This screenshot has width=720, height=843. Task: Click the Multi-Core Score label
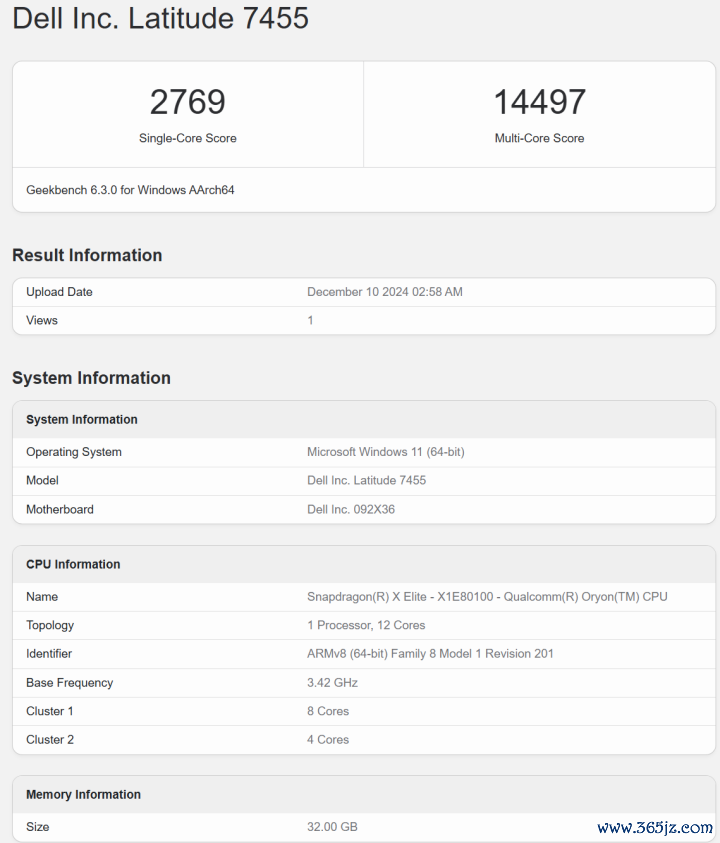539,138
